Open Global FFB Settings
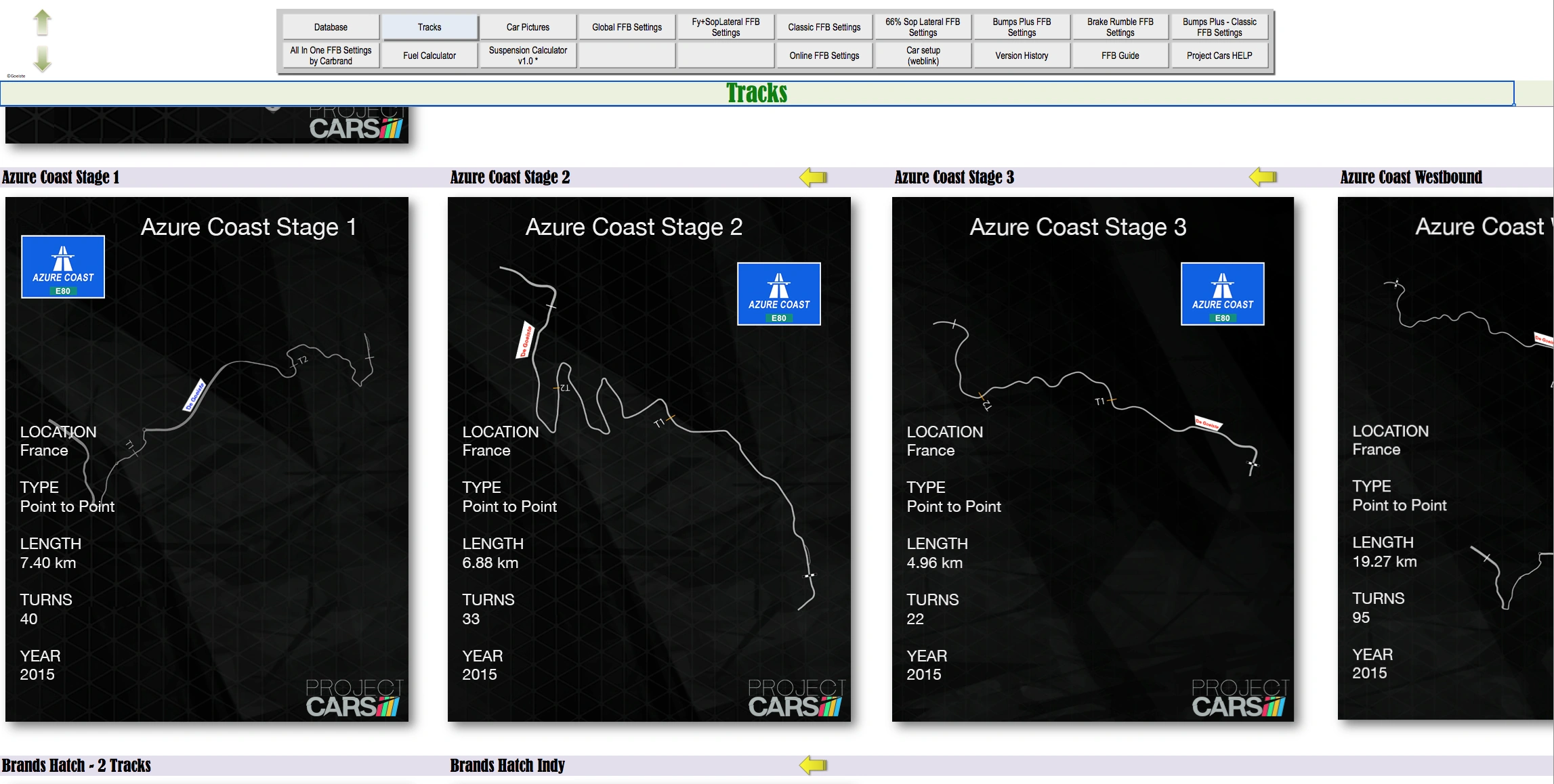 pyautogui.click(x=627, y=27)
